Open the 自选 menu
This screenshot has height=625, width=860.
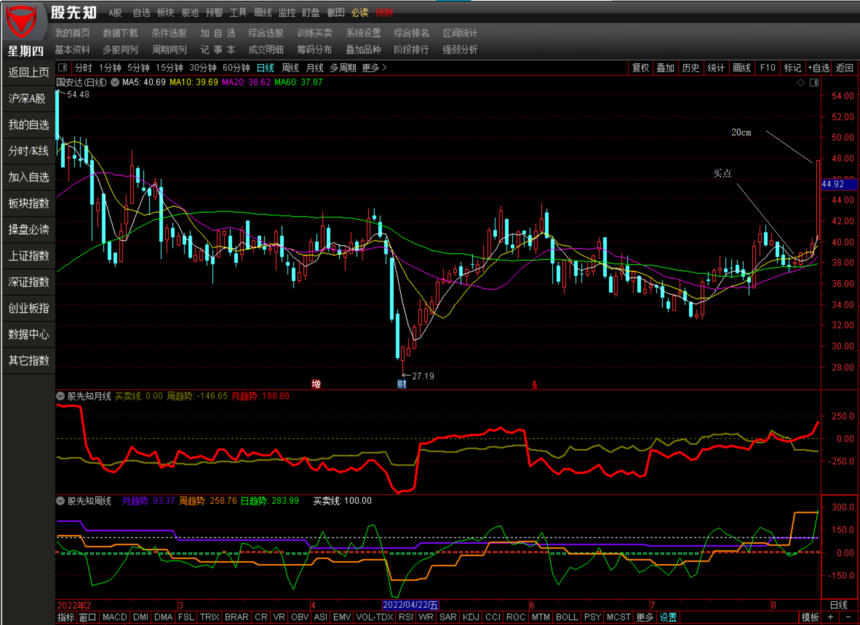(x=141, y=13)
